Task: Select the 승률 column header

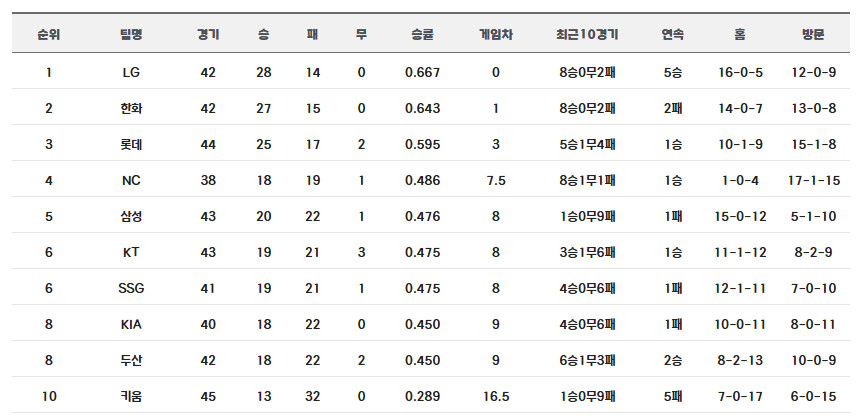Action: coord(423,34)
